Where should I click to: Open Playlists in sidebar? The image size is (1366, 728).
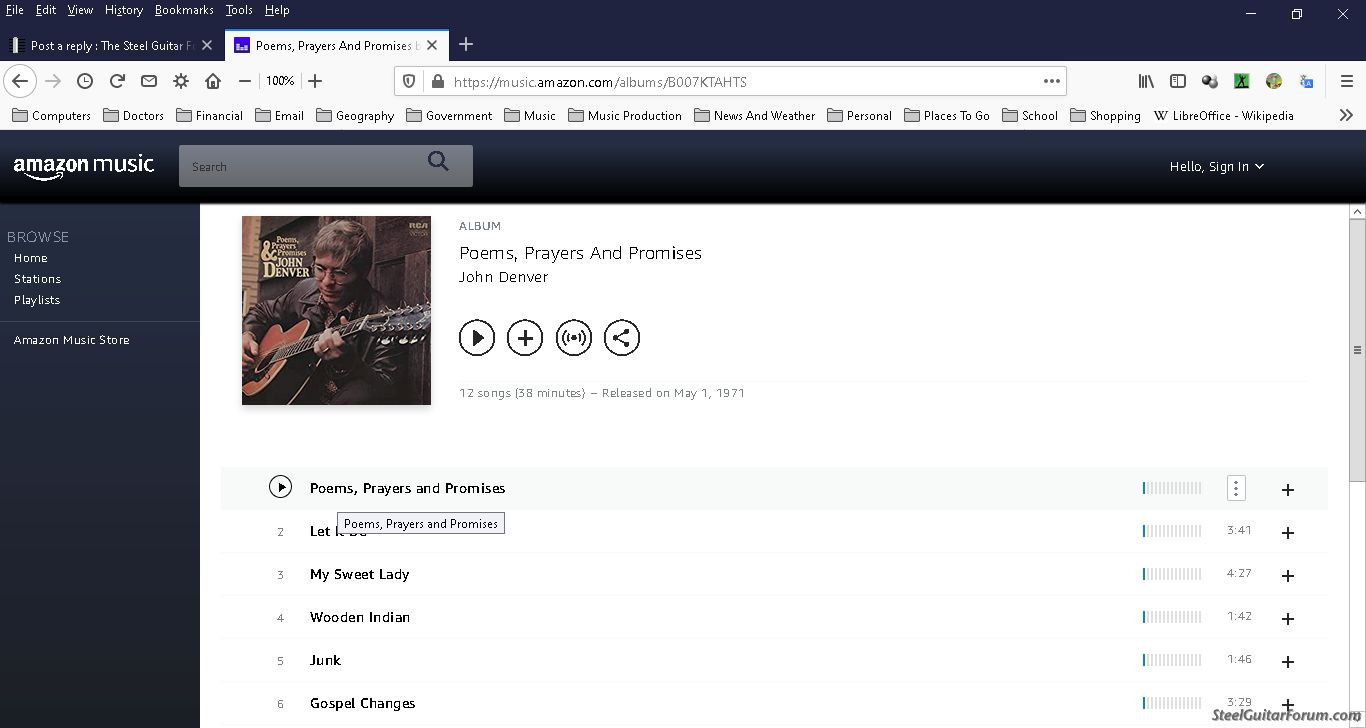[37, 300]
